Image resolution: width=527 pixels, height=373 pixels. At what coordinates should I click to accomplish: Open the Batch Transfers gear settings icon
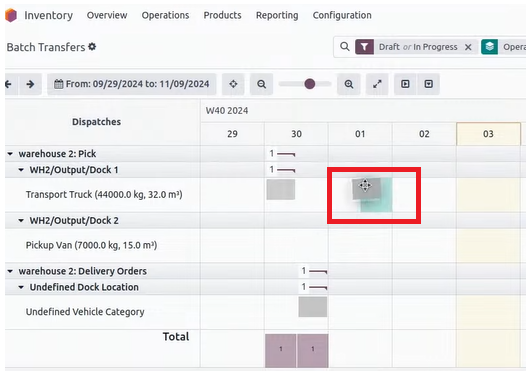pos(92,47)
